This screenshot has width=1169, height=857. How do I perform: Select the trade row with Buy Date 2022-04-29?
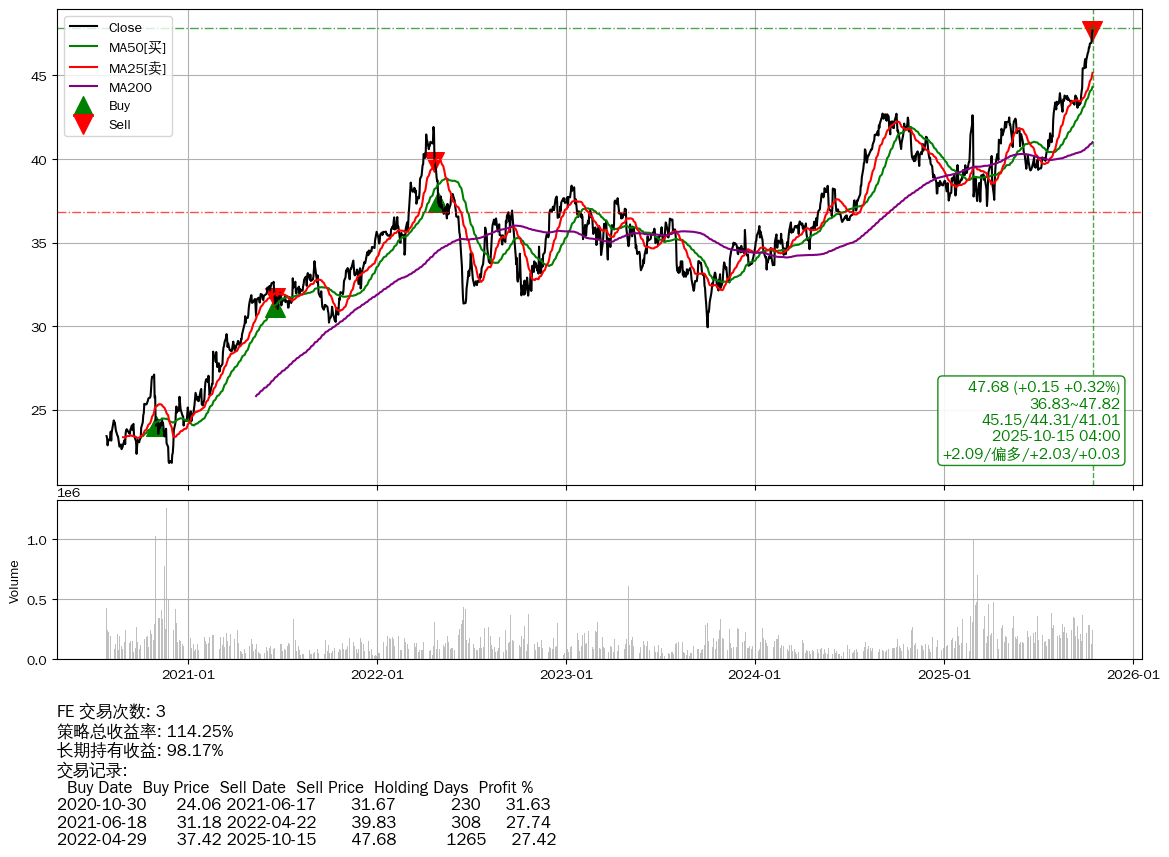pyautogui.click(x=306, y=839)
